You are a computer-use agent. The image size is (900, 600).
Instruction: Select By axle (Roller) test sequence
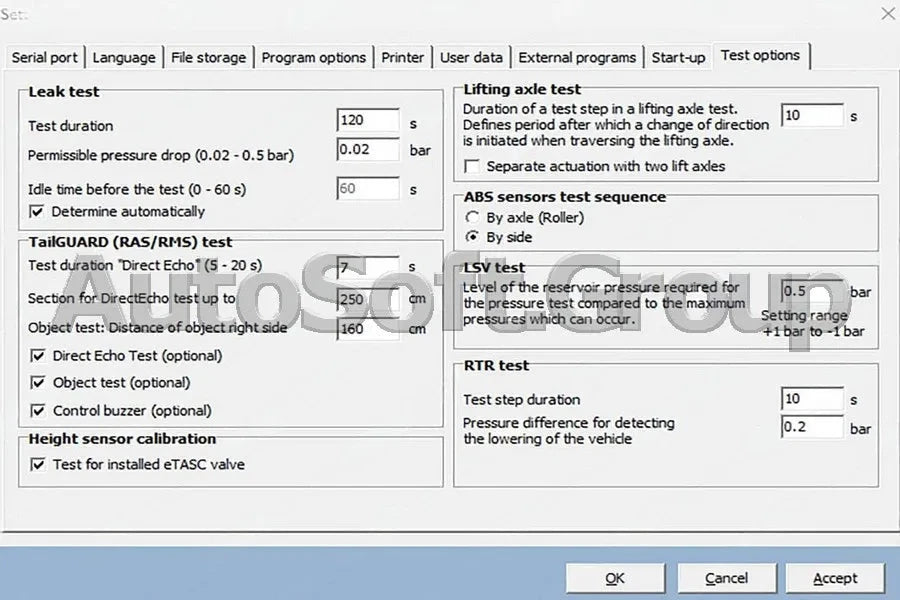[x=472, y=217]
